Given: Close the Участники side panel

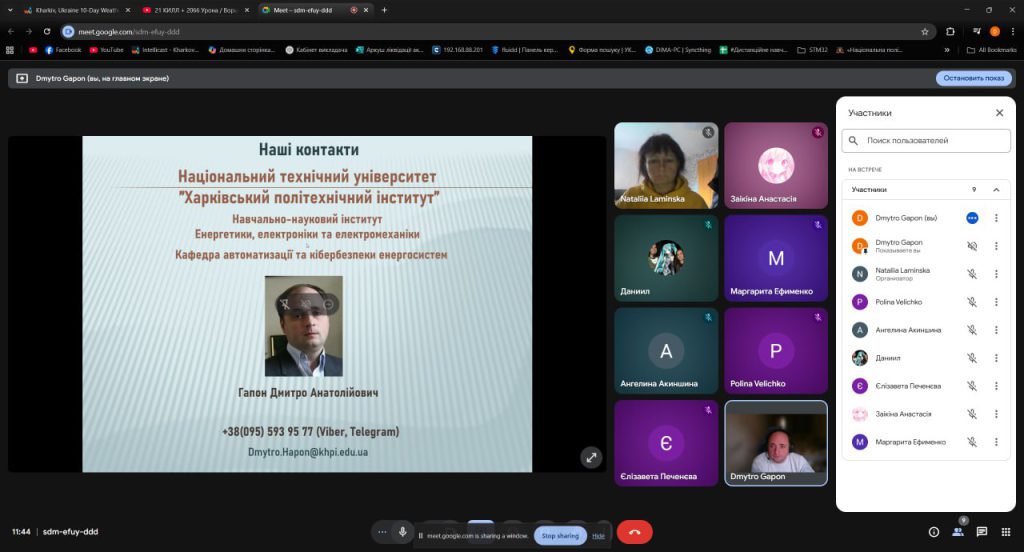Looking at the screenshot, I should (999, 113).
